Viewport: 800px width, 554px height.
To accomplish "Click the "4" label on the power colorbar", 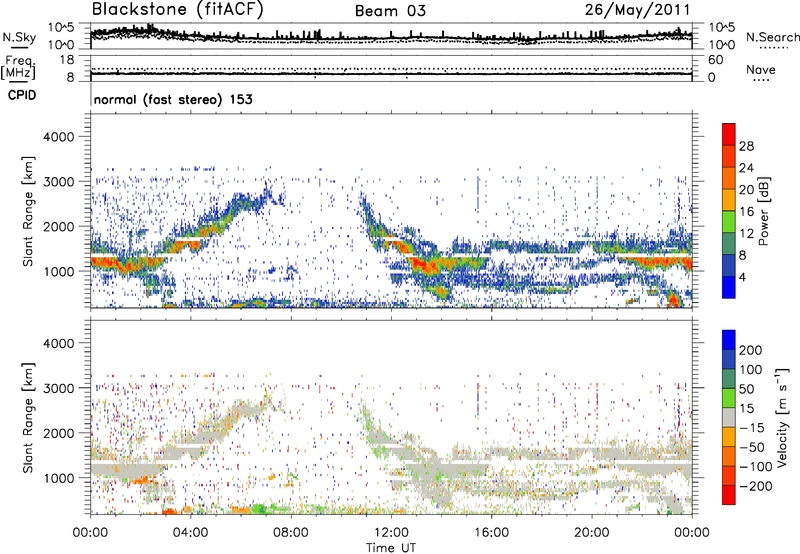I will (x=742, y=277).
